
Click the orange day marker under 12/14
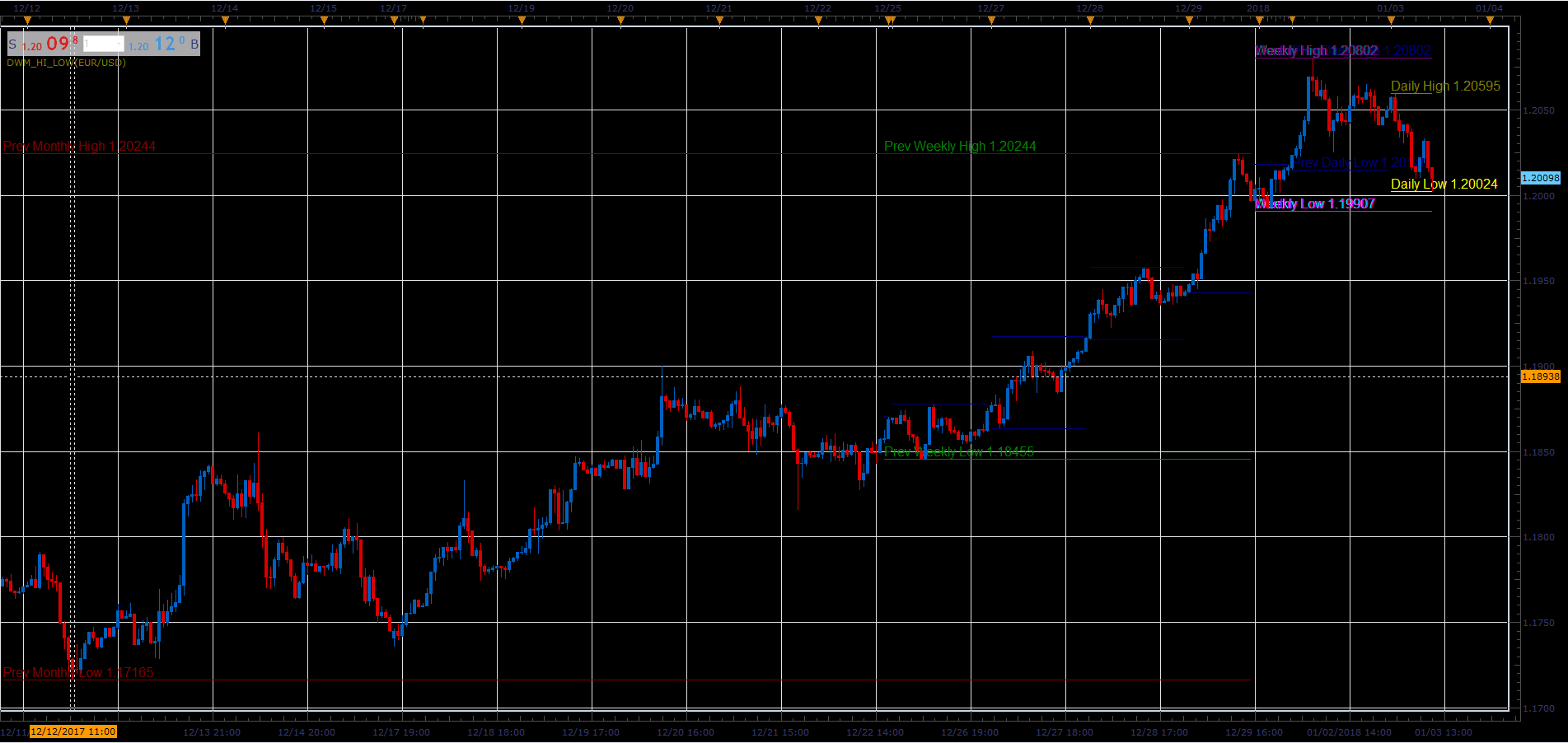click(x=225, y=22)
